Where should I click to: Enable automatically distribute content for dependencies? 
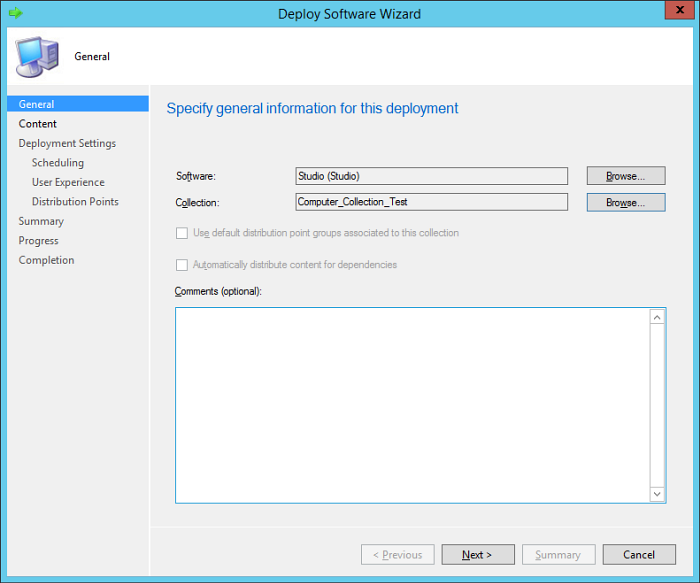182,265
